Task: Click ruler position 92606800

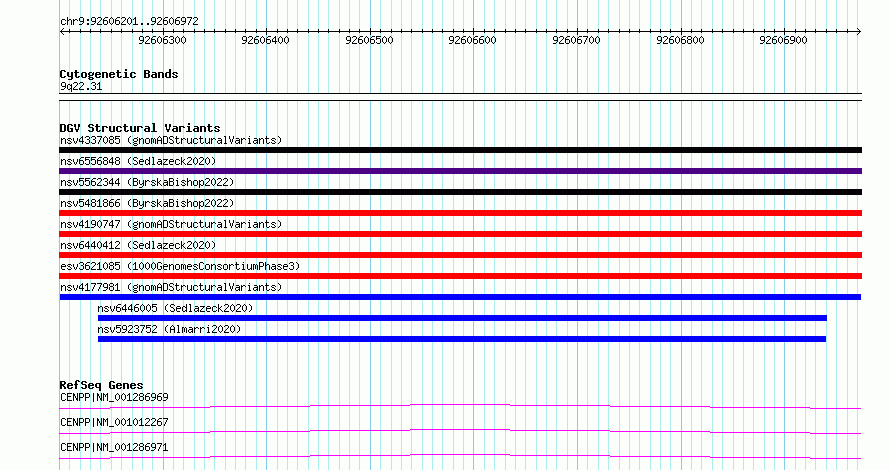Action: pyautogui.click(x=680, y=40)
